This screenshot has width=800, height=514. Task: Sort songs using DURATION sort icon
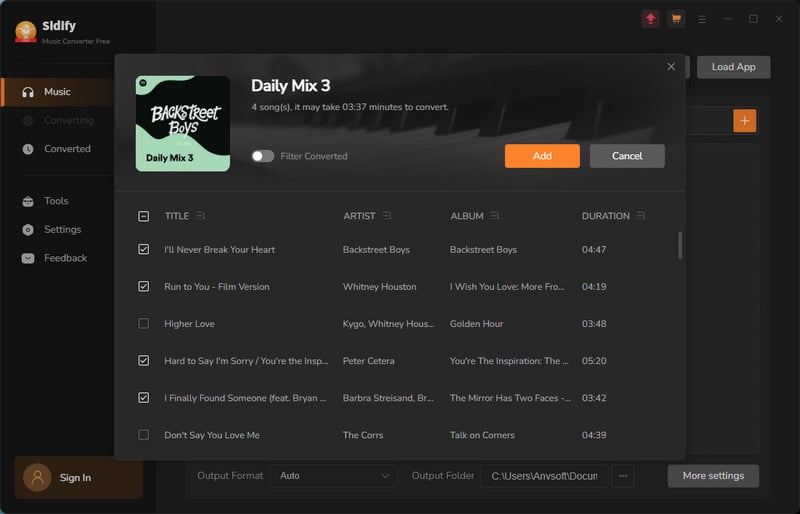click(641, 216)
